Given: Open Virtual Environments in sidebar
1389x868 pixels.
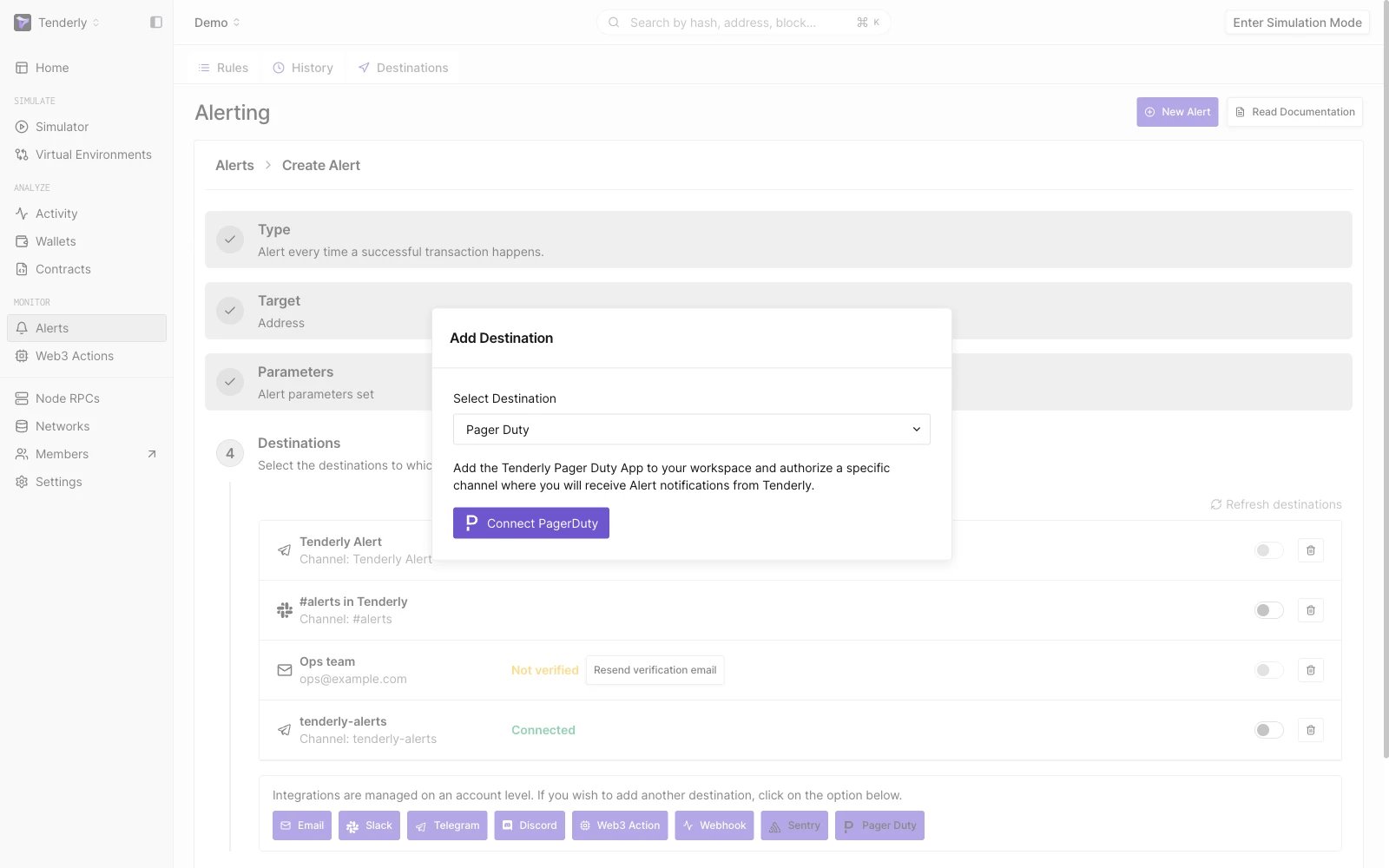Looking at the screenshot, I should (87, 155).
